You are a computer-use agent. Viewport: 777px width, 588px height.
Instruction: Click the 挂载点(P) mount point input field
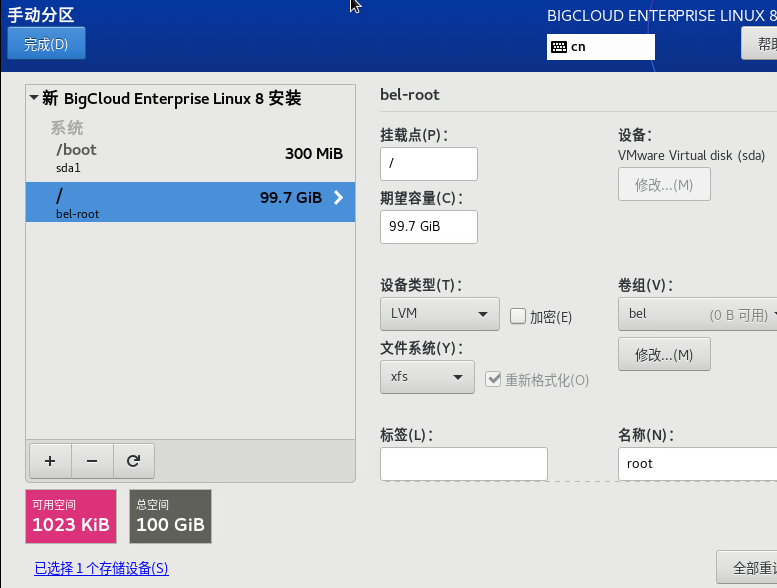(x=429, y=163)
